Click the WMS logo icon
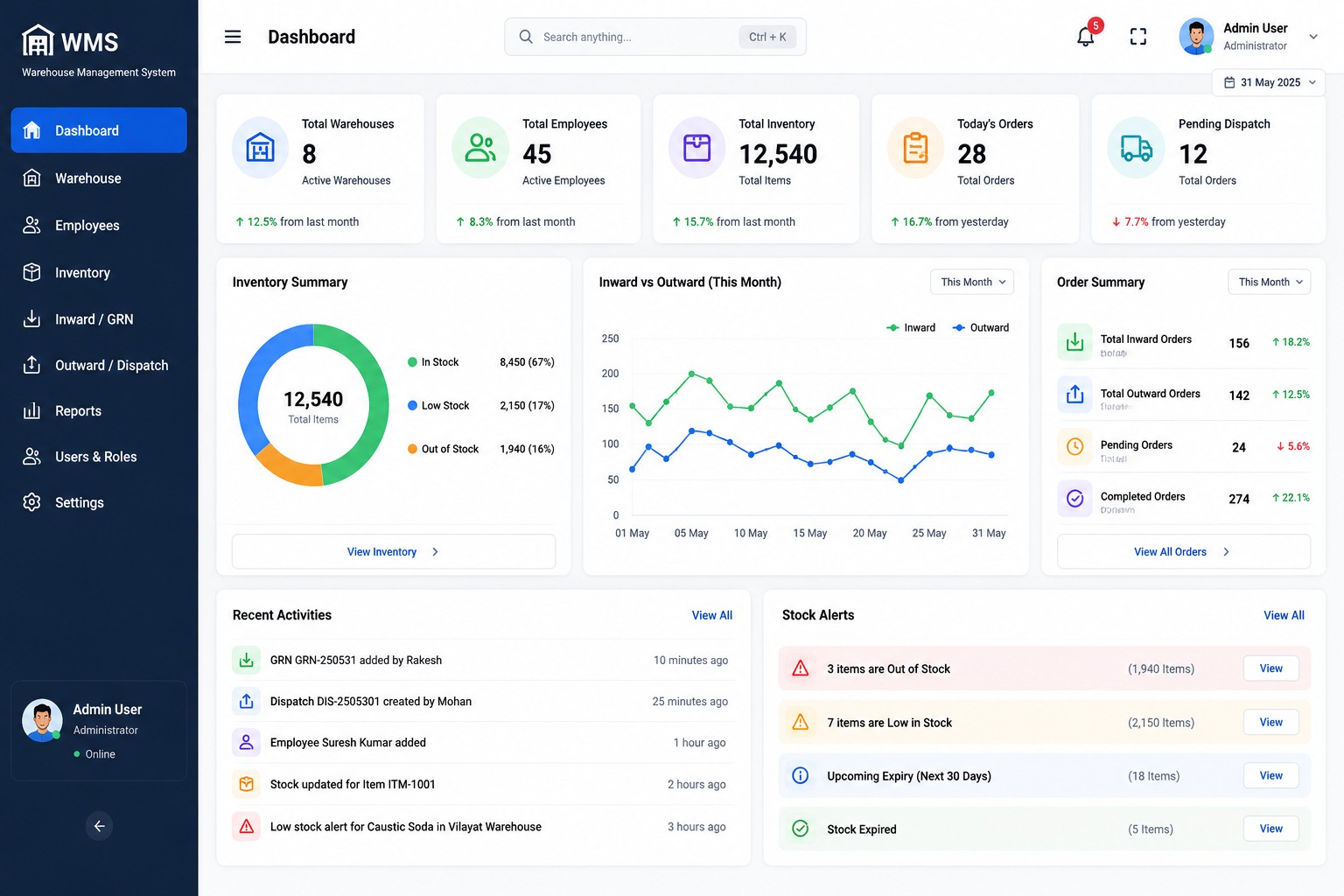The width and height of the screenshot is (1344, 896). pos(38,41)
